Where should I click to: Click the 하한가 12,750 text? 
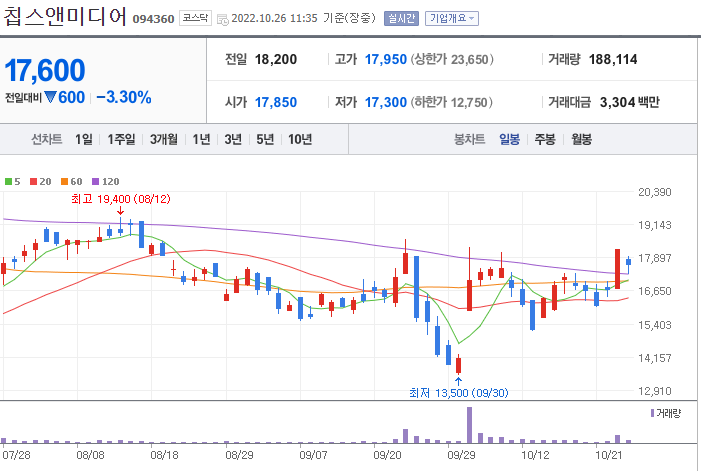click(x=452, y=102)
